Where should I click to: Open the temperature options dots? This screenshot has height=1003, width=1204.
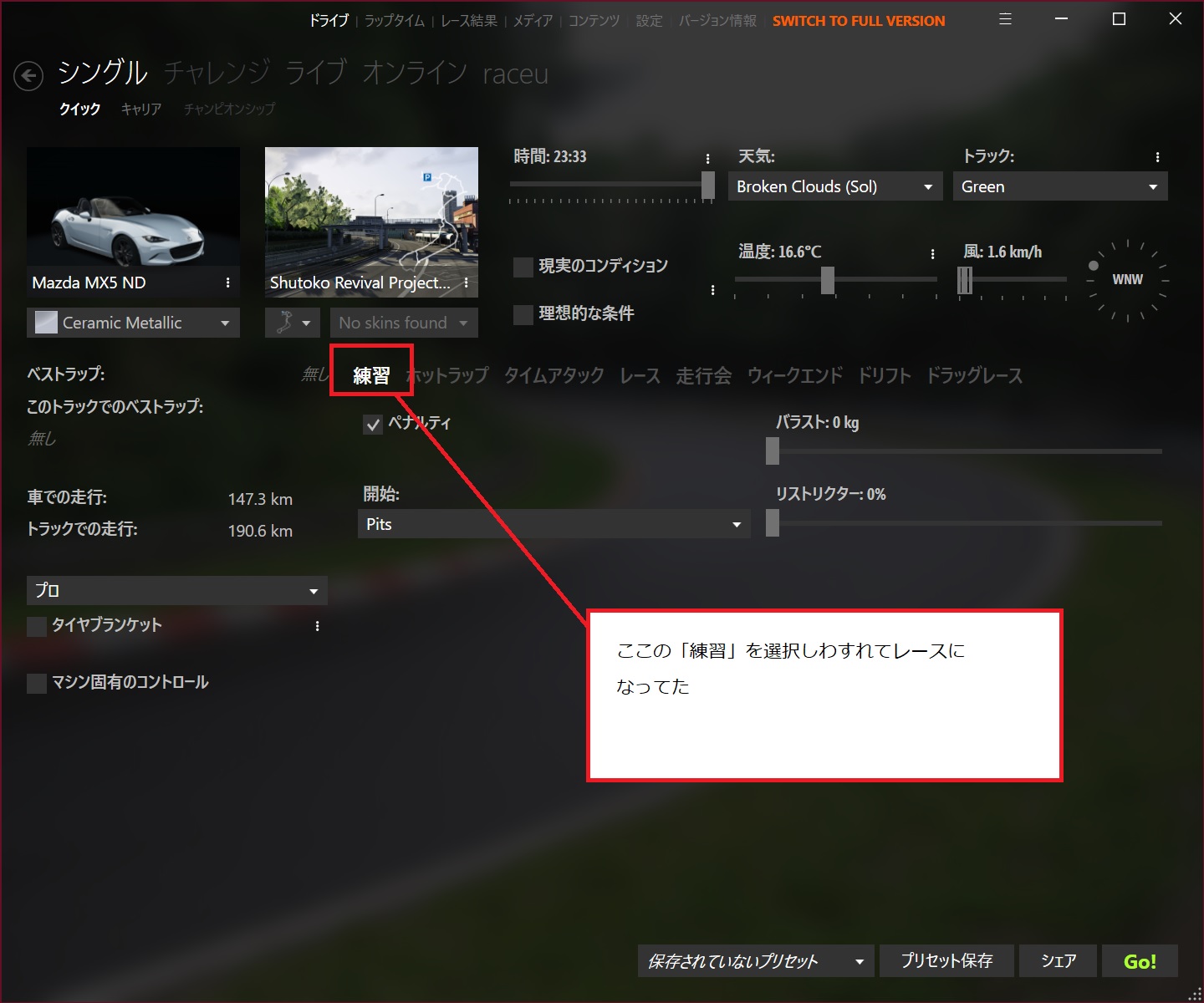(932, 253)
